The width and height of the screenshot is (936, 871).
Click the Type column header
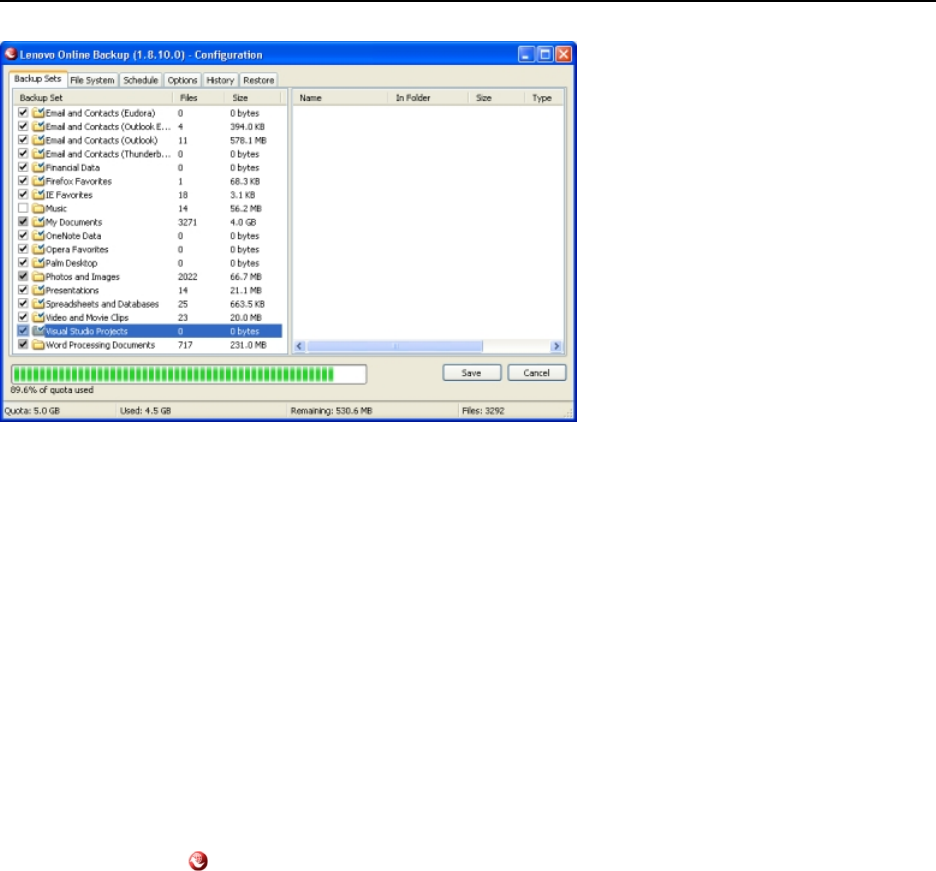pos(544,97)
